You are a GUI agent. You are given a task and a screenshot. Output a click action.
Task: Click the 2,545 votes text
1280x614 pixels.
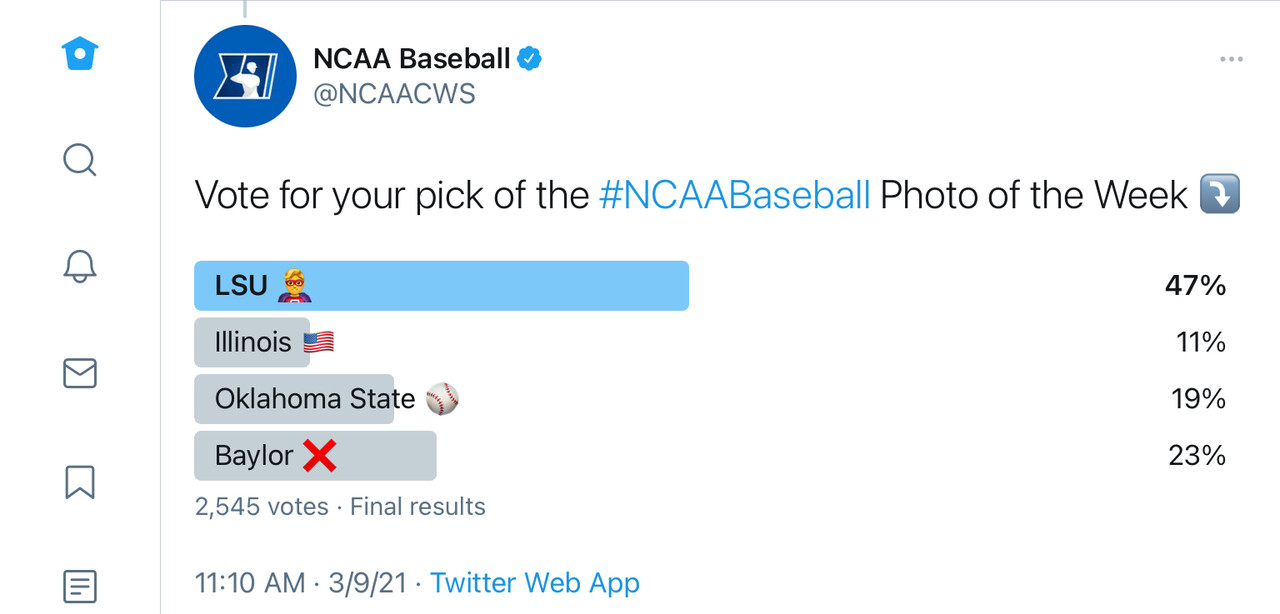[x=262, y=507]
